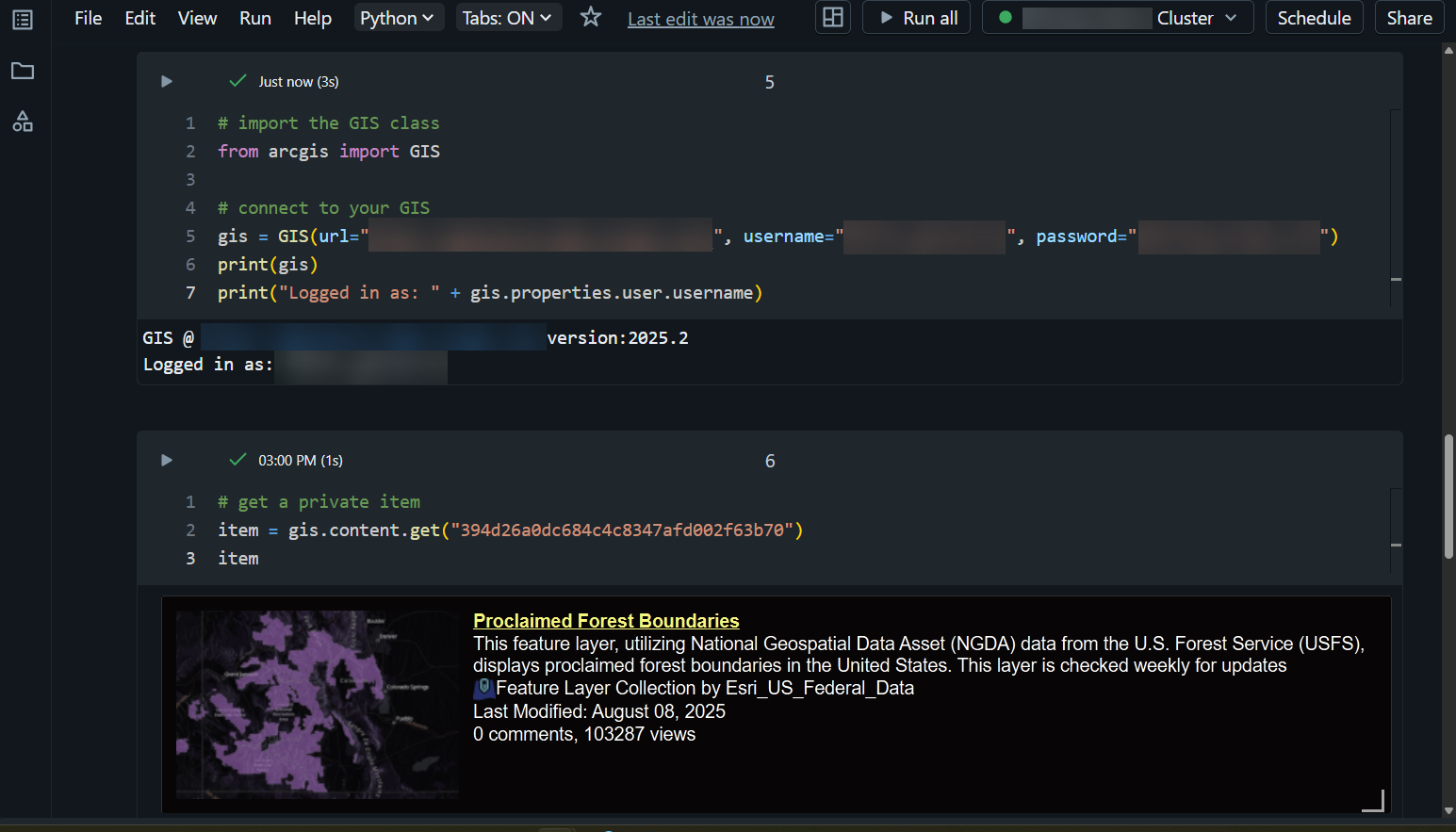Toggle the side-by-side layout icon

pyautogui.click(x=833, y=18)
